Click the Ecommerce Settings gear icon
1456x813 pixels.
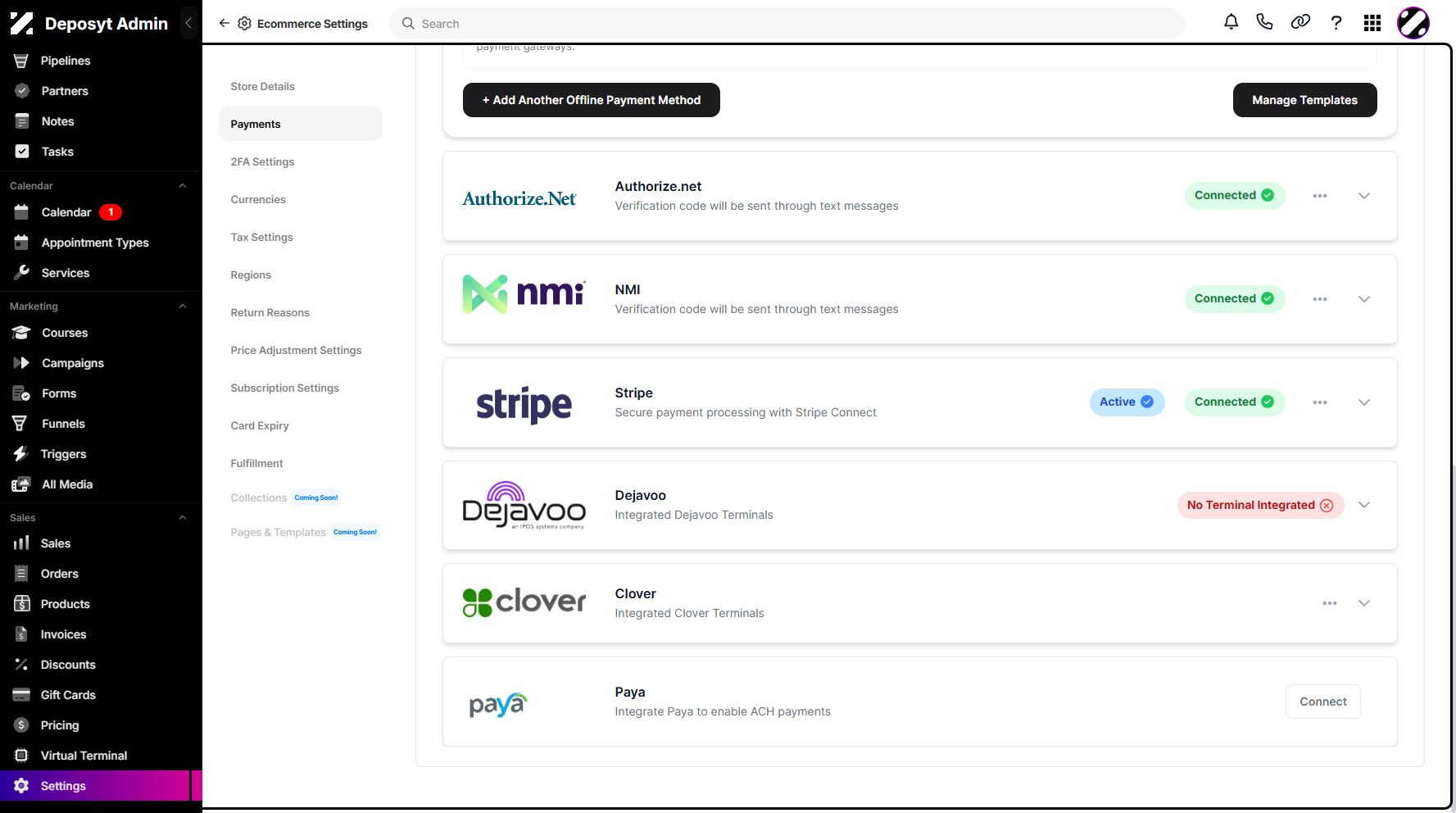[x=244, y=24]
